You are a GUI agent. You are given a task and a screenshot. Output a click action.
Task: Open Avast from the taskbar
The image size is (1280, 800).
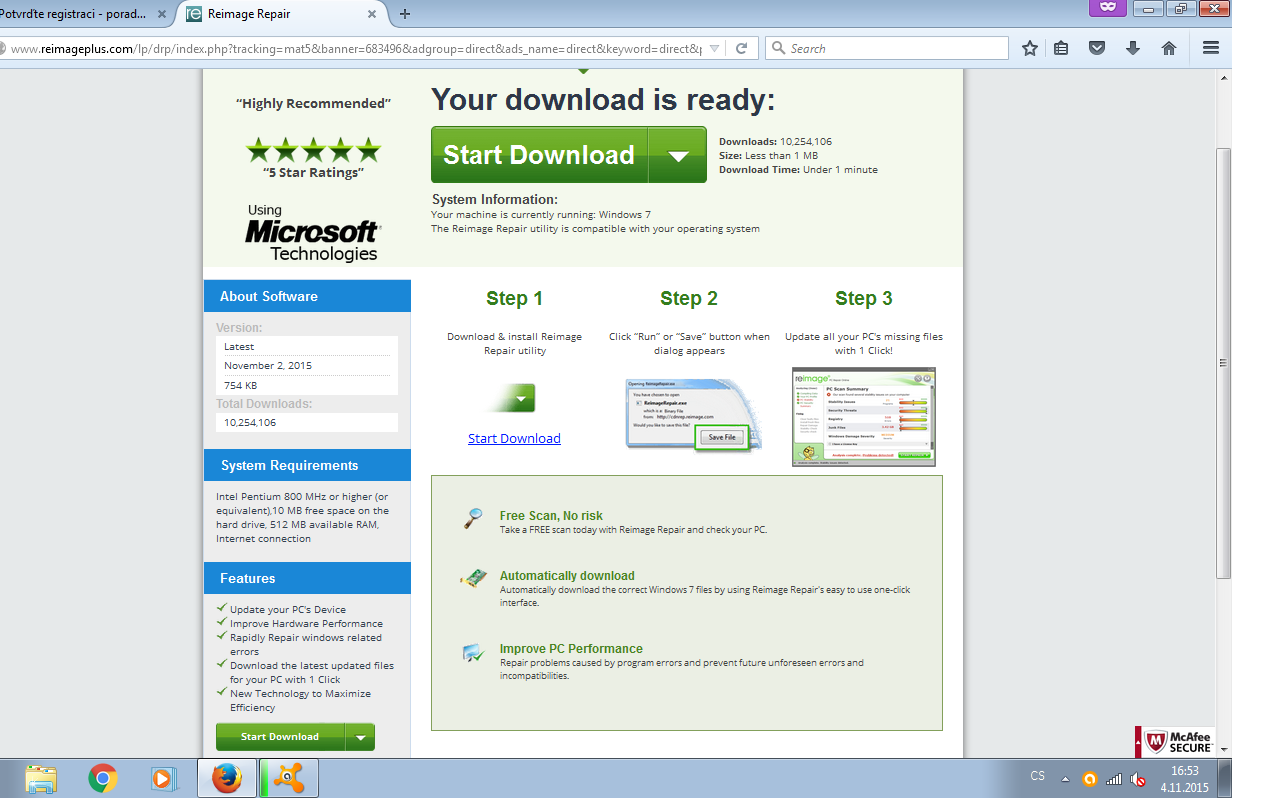[x=290, y=778]
